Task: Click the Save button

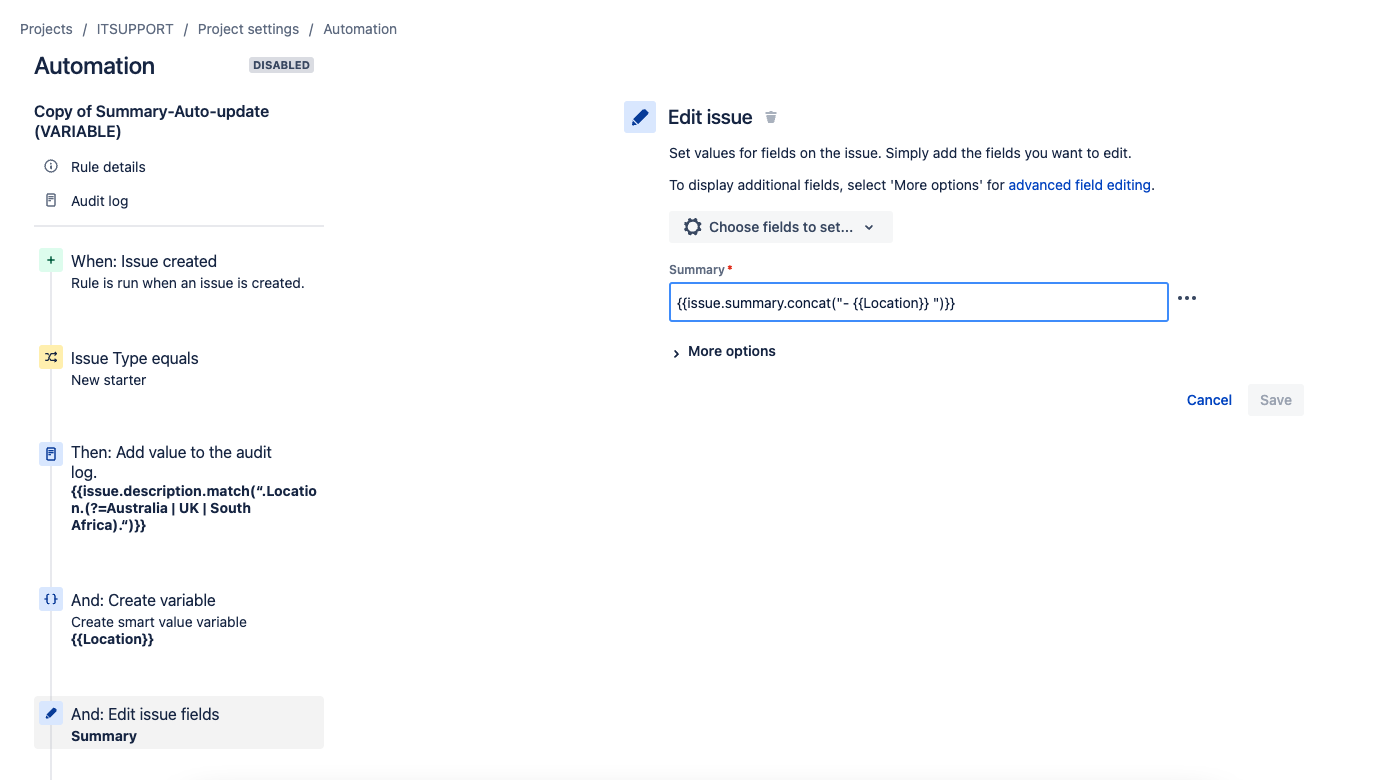Action: click(1276, 400)
